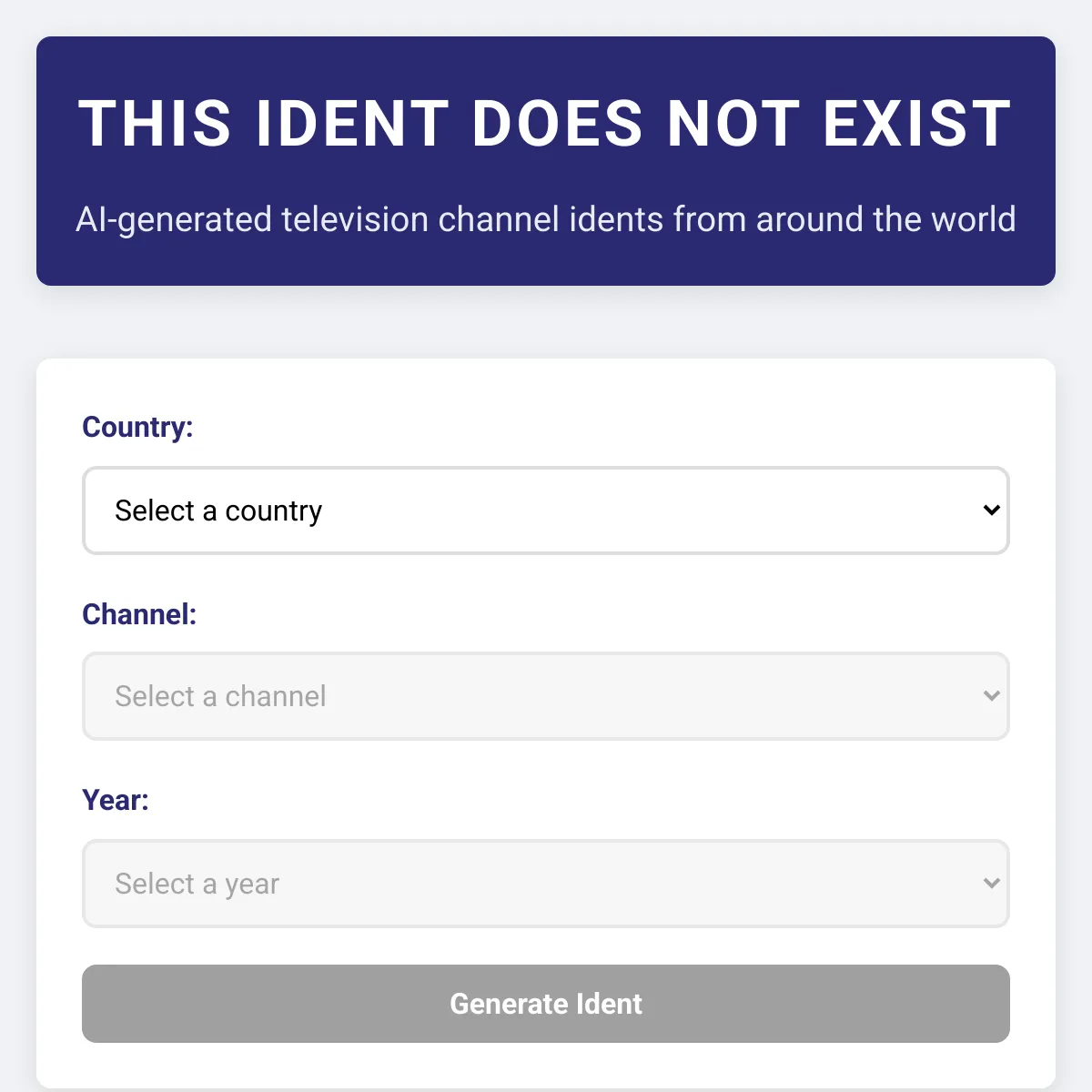The height and width of the screenshot is (1092, 1092).
Task: Click the "THIS IDENT DOES NOT EXIST" heading
Action: click(x=545, y=124)
